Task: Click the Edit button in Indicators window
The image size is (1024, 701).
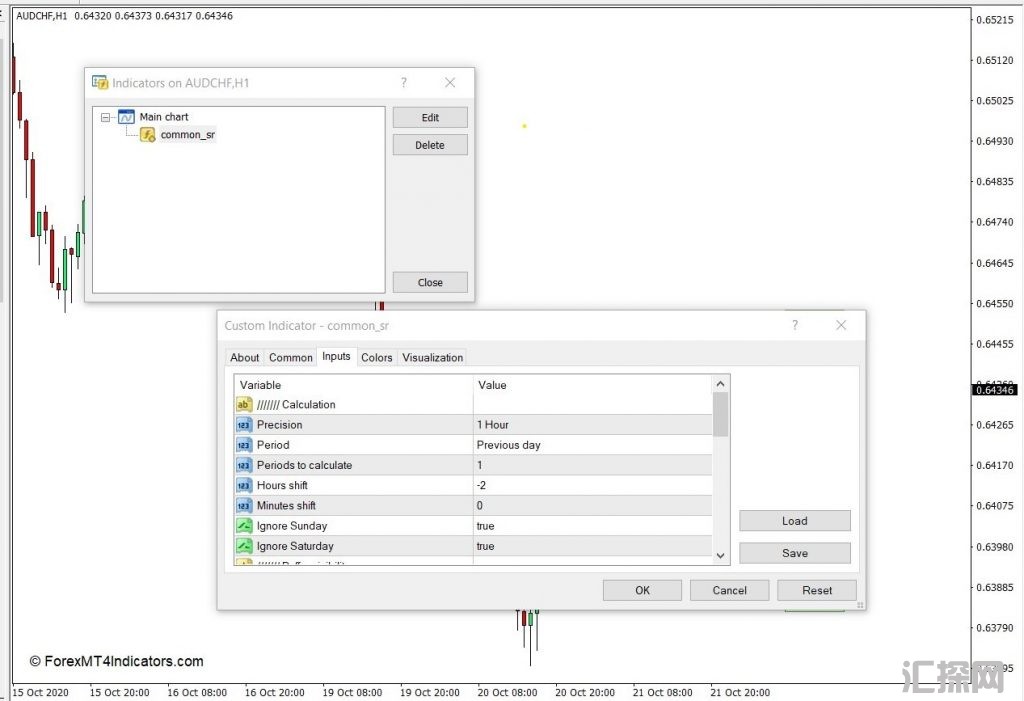Action: [x=430, y=117]
